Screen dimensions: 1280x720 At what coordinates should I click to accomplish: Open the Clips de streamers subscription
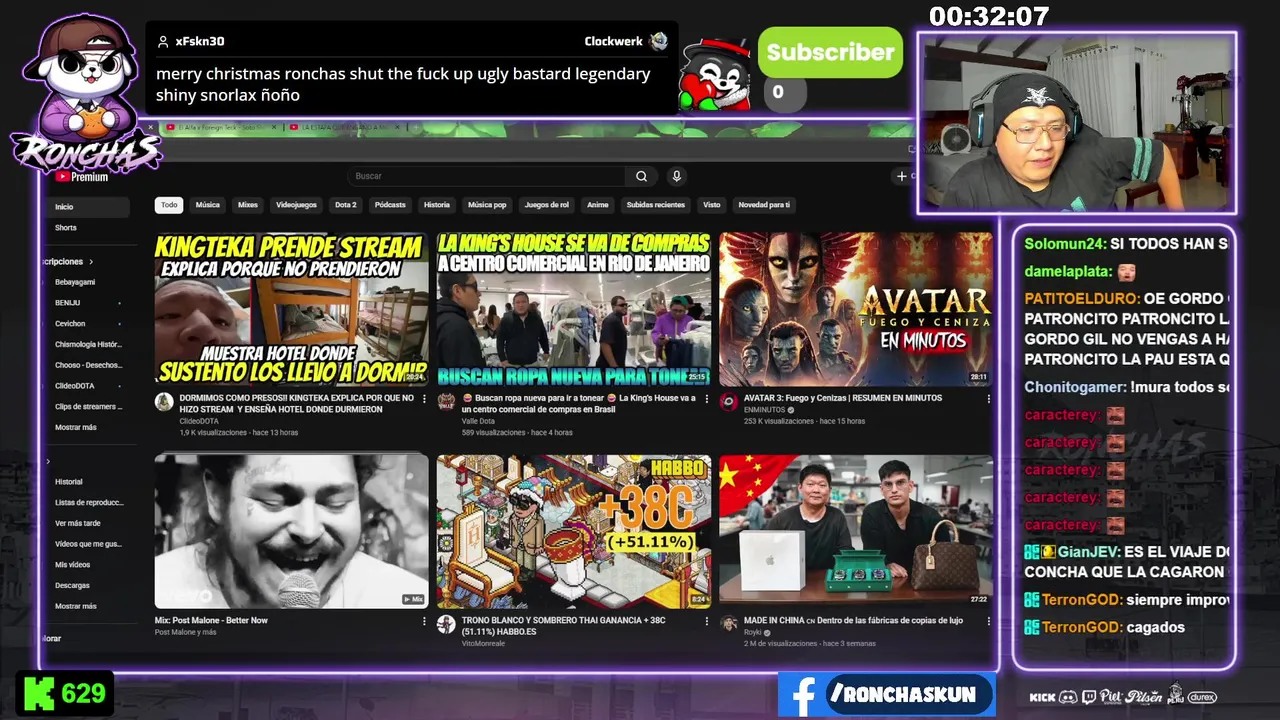point(88,407)
